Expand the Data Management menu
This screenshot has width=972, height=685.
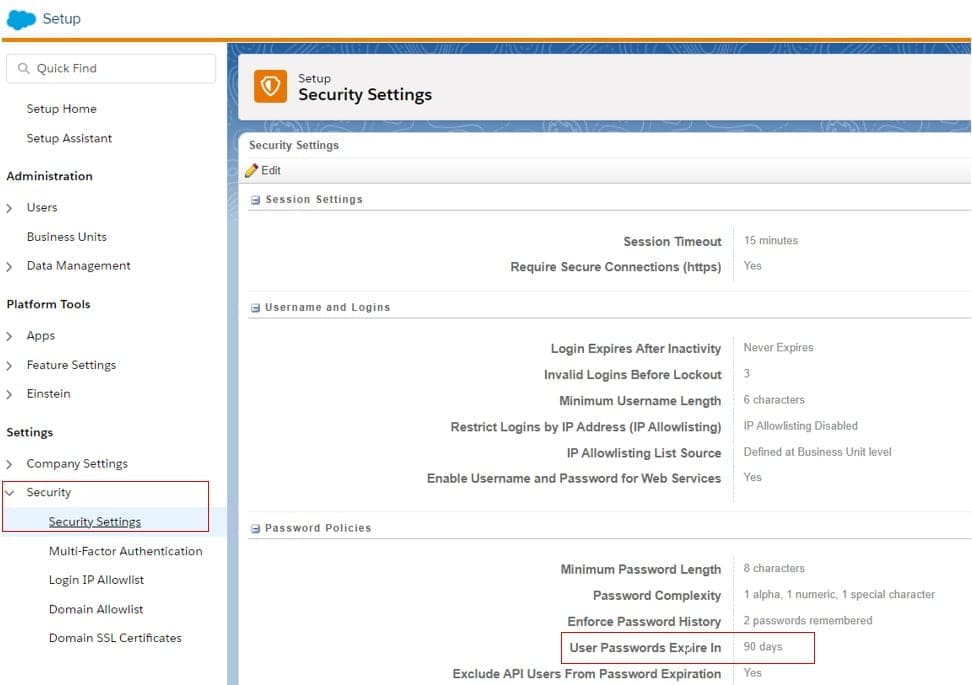click(x=10, y=266)
